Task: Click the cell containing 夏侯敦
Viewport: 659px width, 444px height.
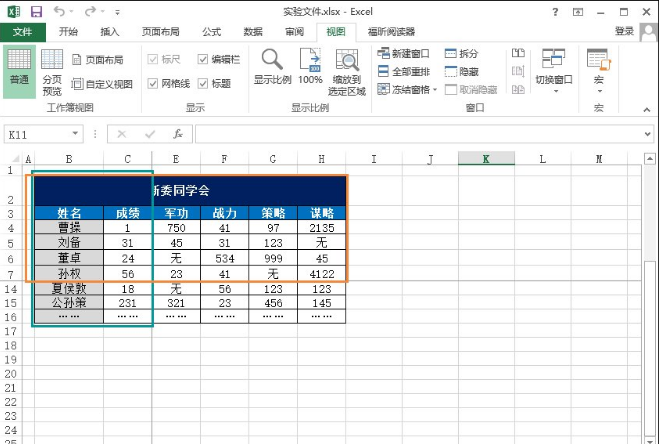Action: click(x=69, y=289)
